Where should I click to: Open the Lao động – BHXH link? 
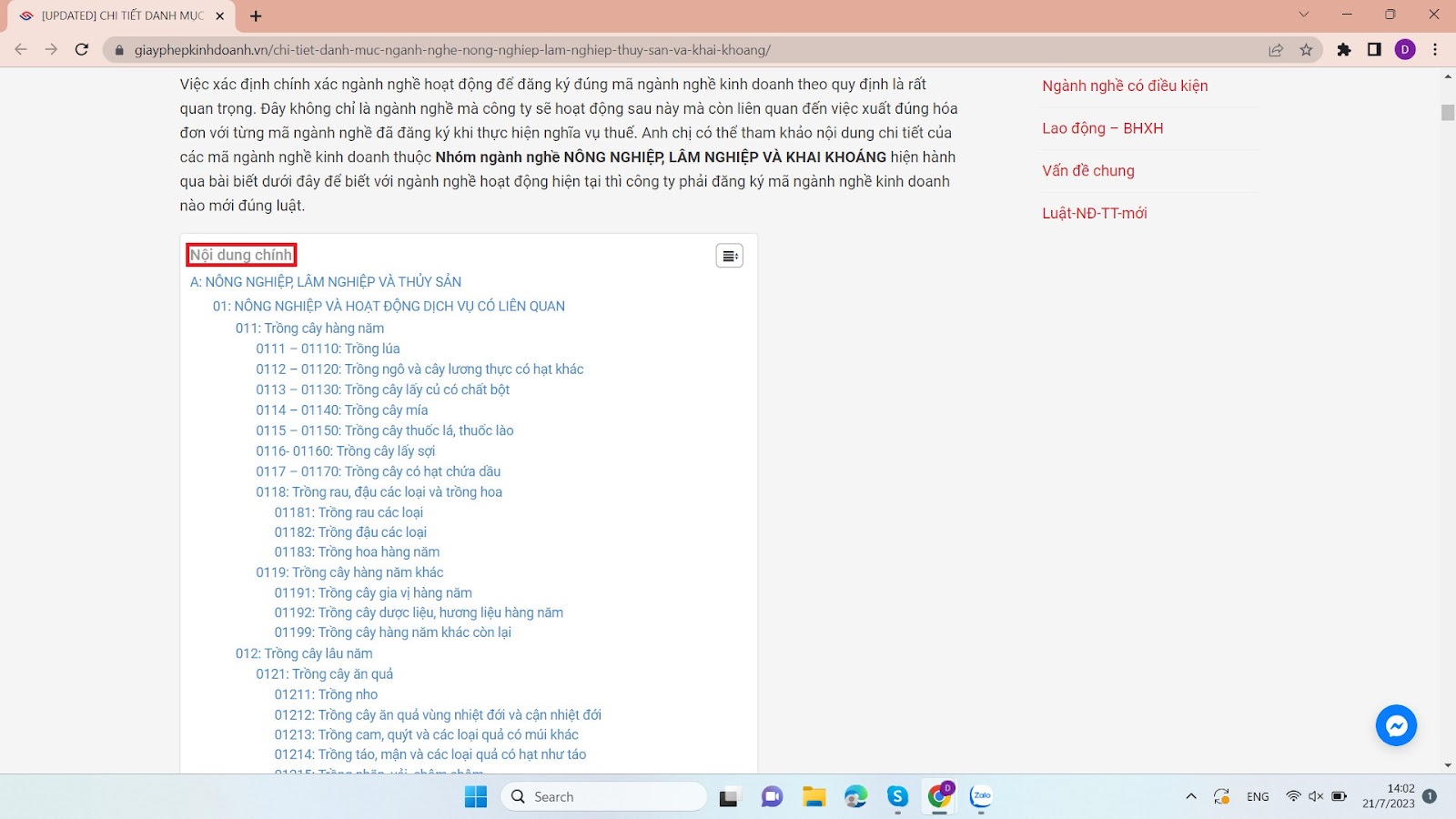(1103, 128)
